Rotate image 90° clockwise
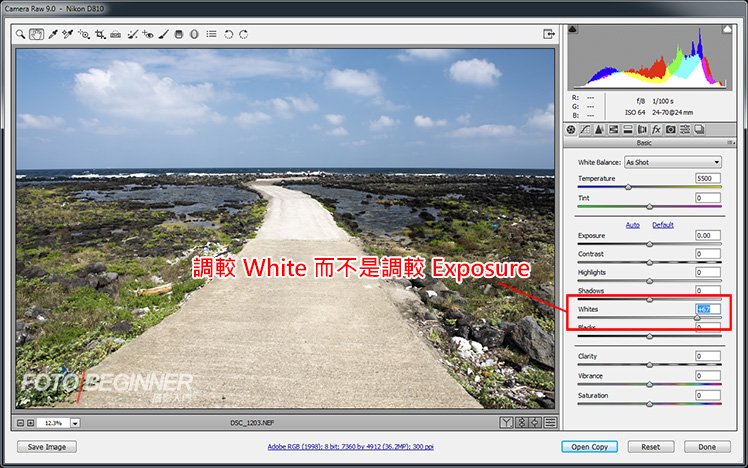 tap(245, 34)
